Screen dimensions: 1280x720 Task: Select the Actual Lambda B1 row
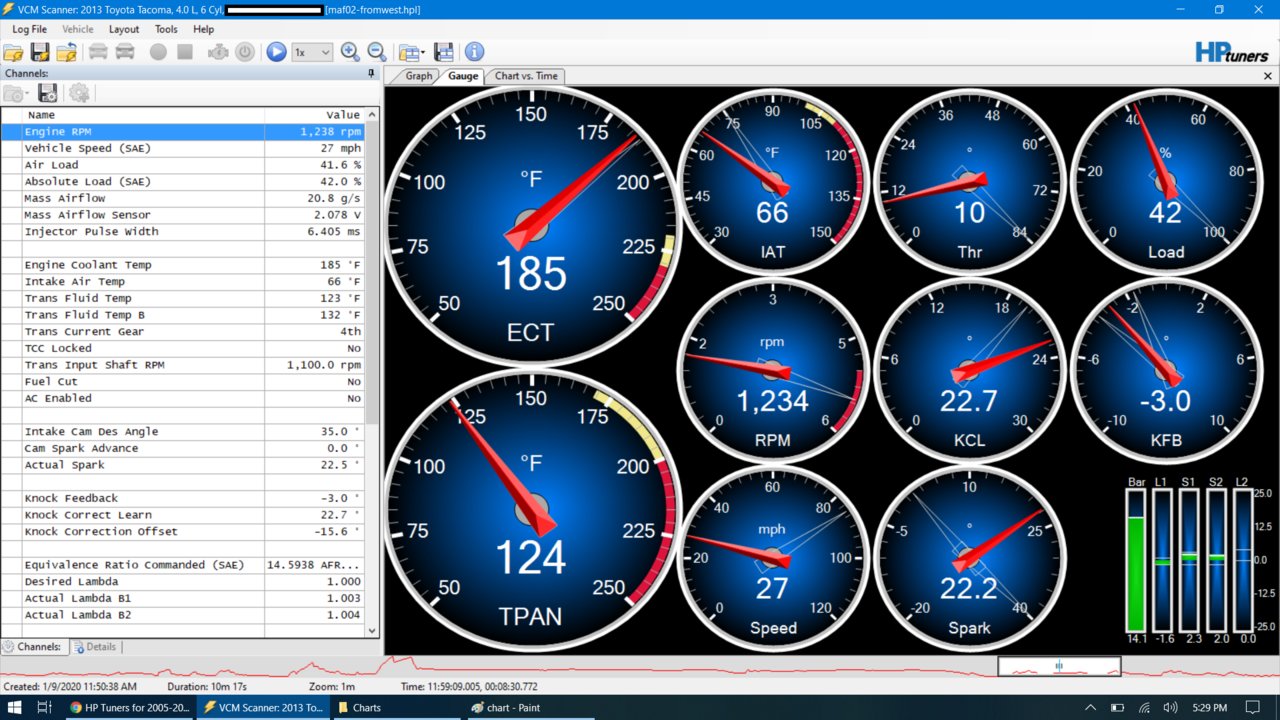[x=183, y=598]
